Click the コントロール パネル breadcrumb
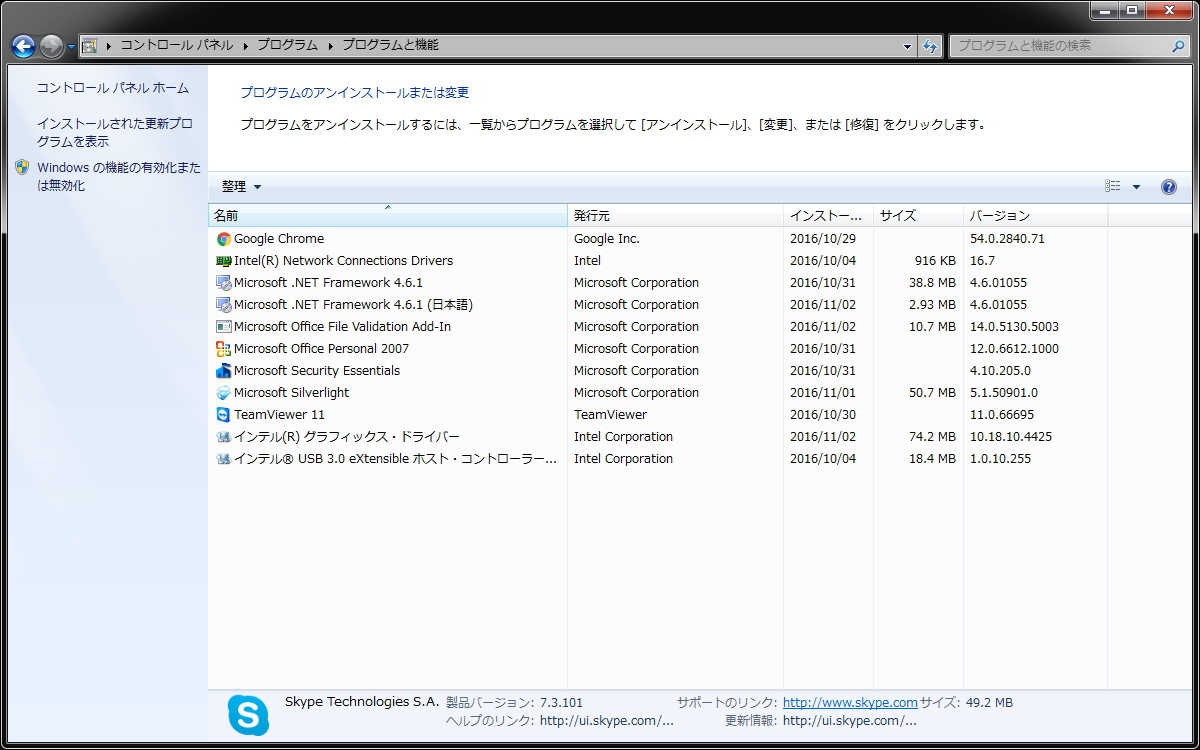The height and width of the screenshot is (750, 1200). (x=177, y=46)
